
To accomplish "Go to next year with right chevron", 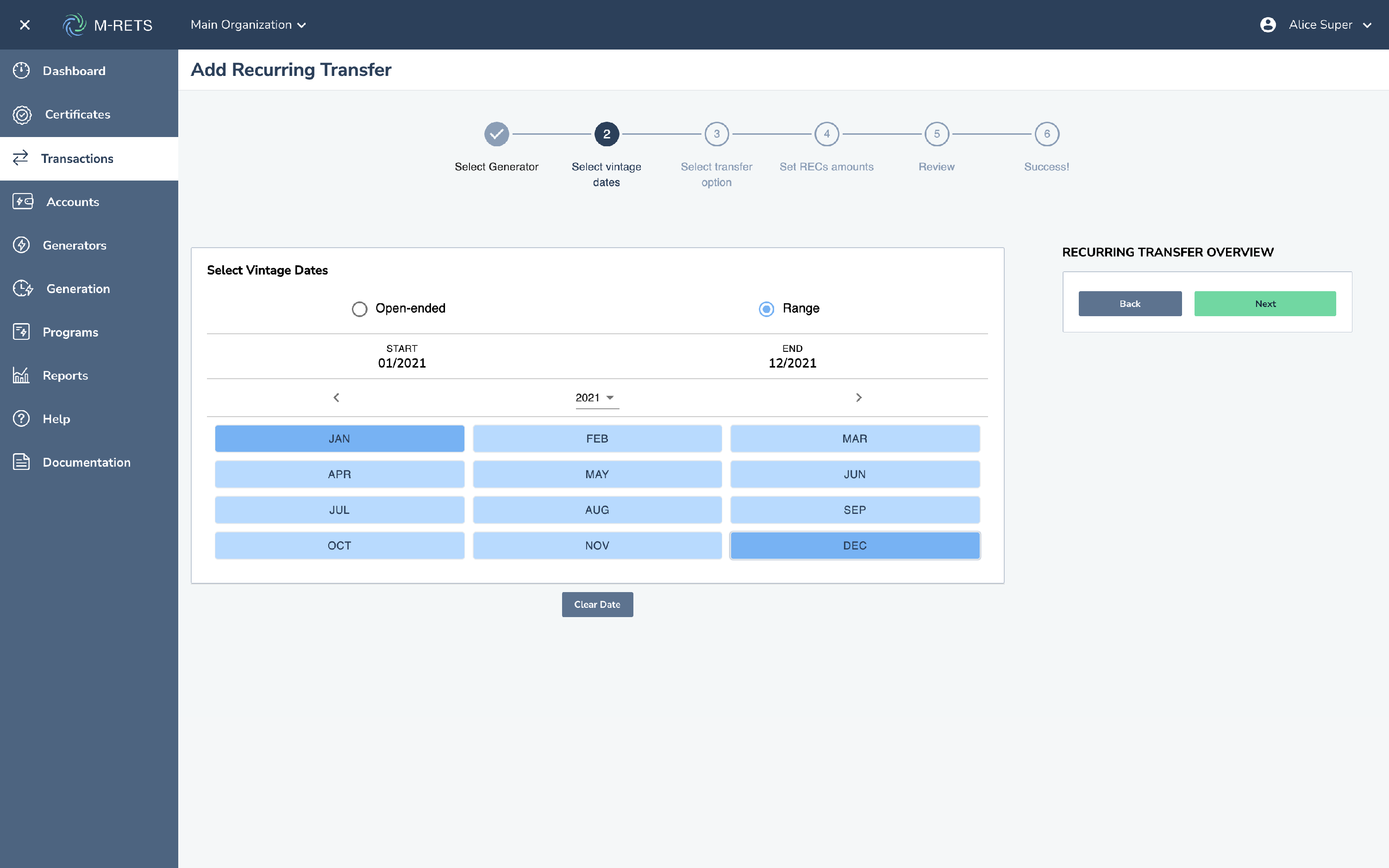I will [859, 397].
